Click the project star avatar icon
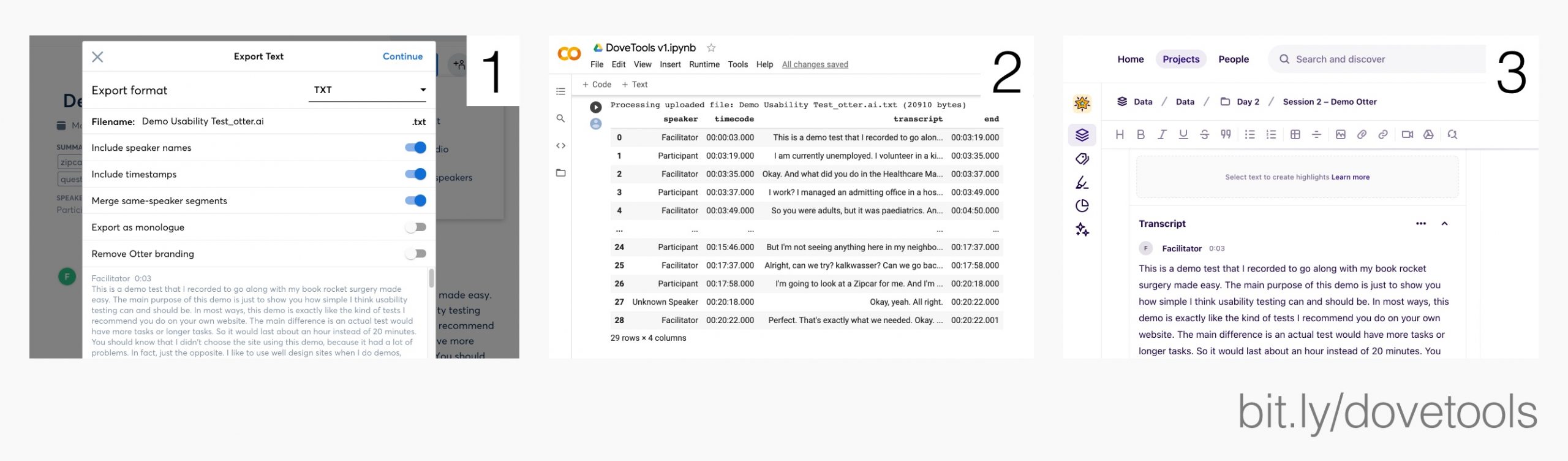The width and height of the screenshot is (1568, 461). (1082, 104)
